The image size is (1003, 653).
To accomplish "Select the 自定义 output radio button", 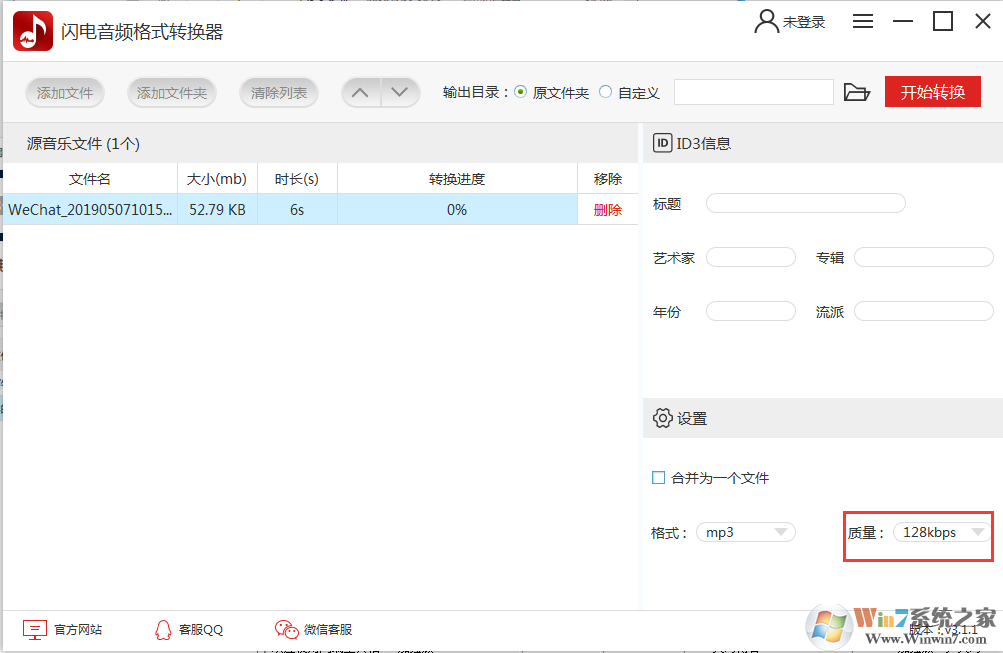I will [x=604, y=91].
